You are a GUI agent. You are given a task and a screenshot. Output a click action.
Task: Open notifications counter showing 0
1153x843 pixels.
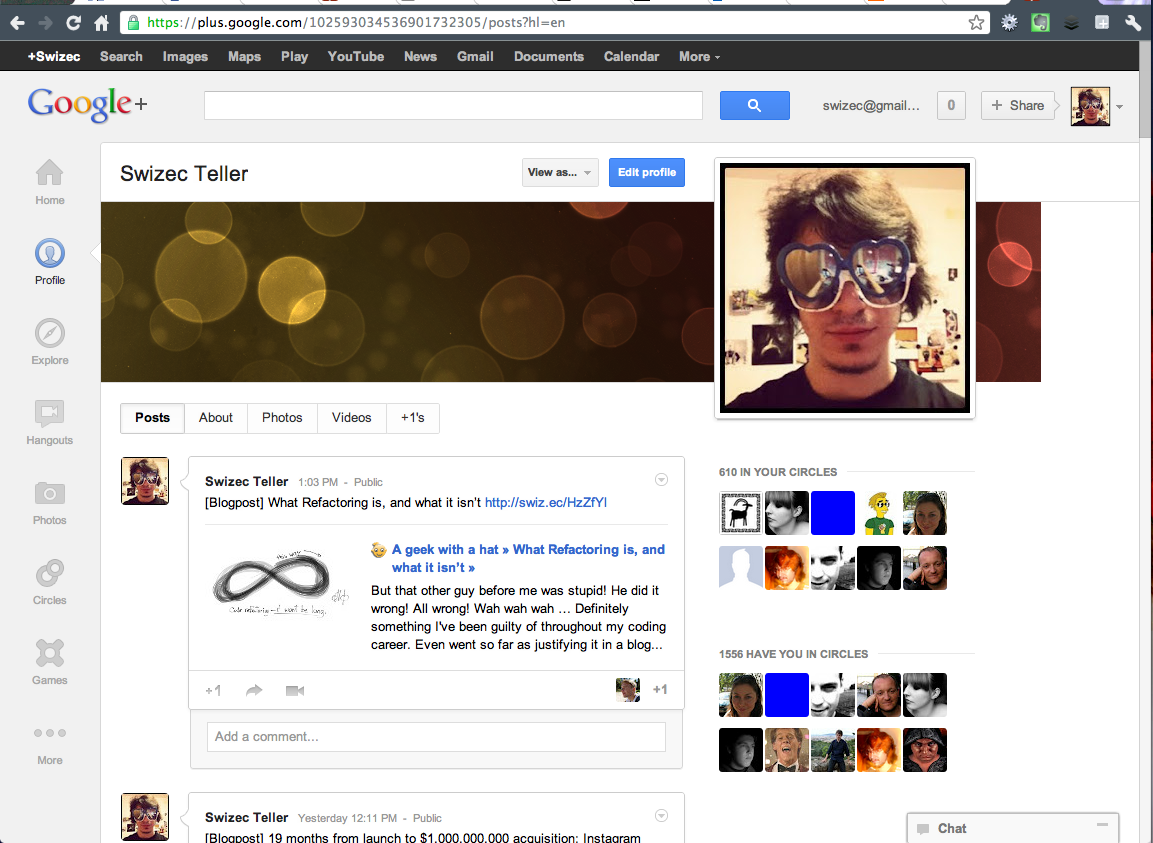951,105
